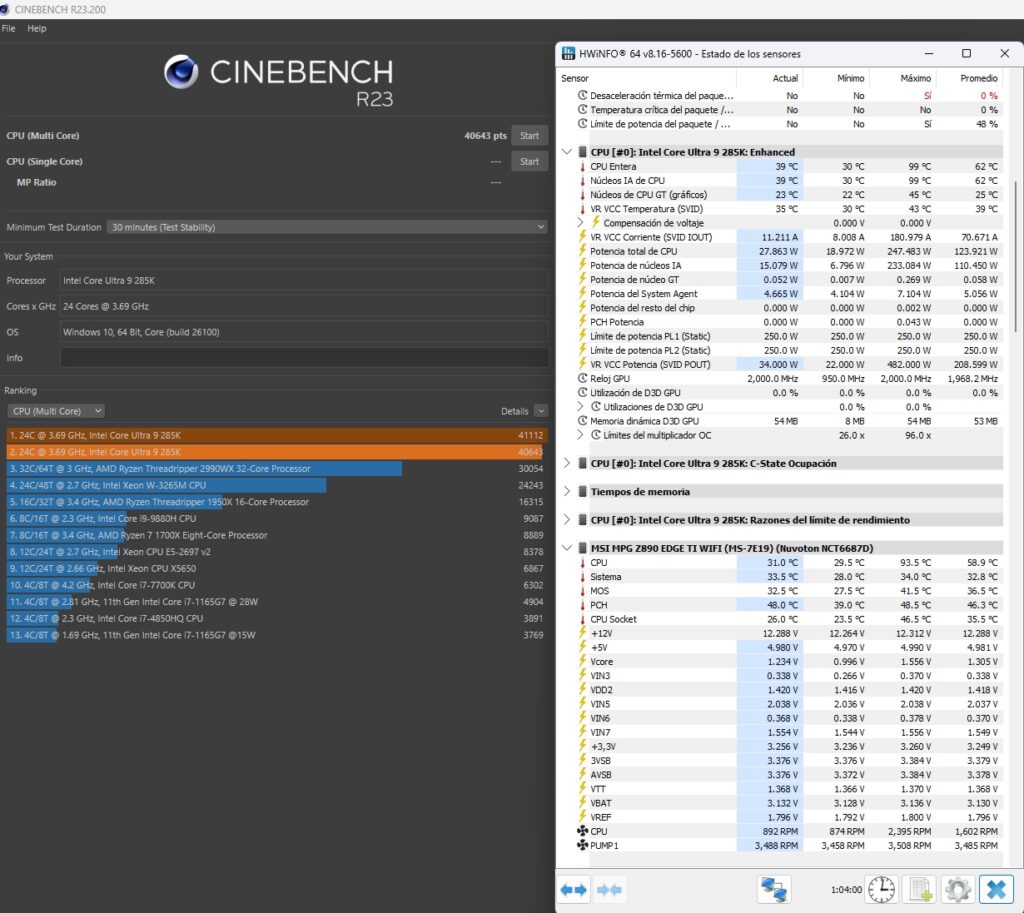Image resolution: width=1024 pixels, height=913 pixels.
Task: Collapse CPU [#0] Intel Core Ultra 9 285K: Enhanced section
Action: tap(567, 152)
